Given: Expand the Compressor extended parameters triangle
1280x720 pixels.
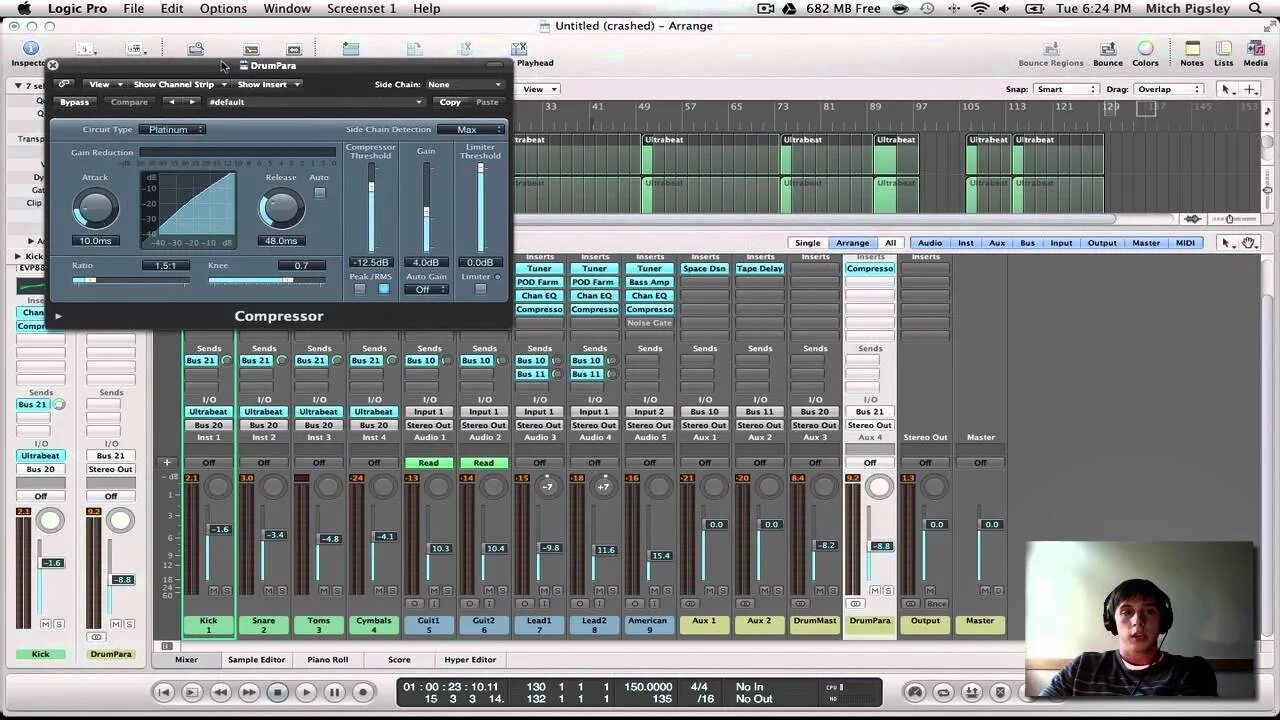Looking at the screenshot, I should pos(58,316).
